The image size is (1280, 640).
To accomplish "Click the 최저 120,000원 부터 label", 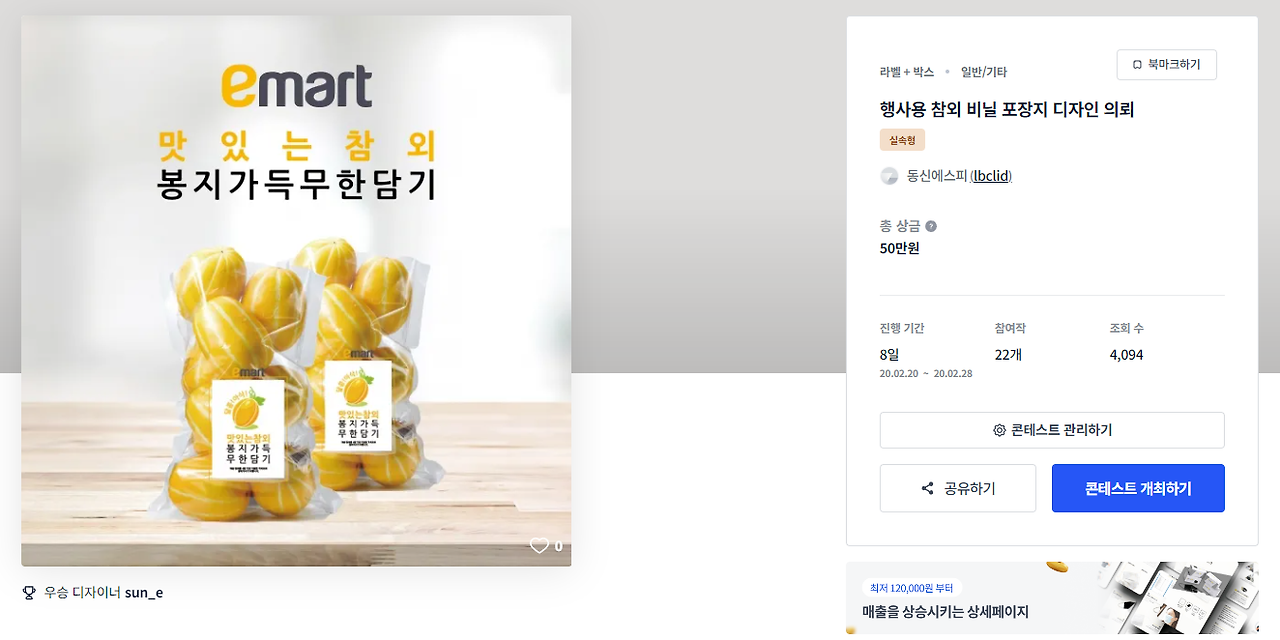I will point(911,587).
